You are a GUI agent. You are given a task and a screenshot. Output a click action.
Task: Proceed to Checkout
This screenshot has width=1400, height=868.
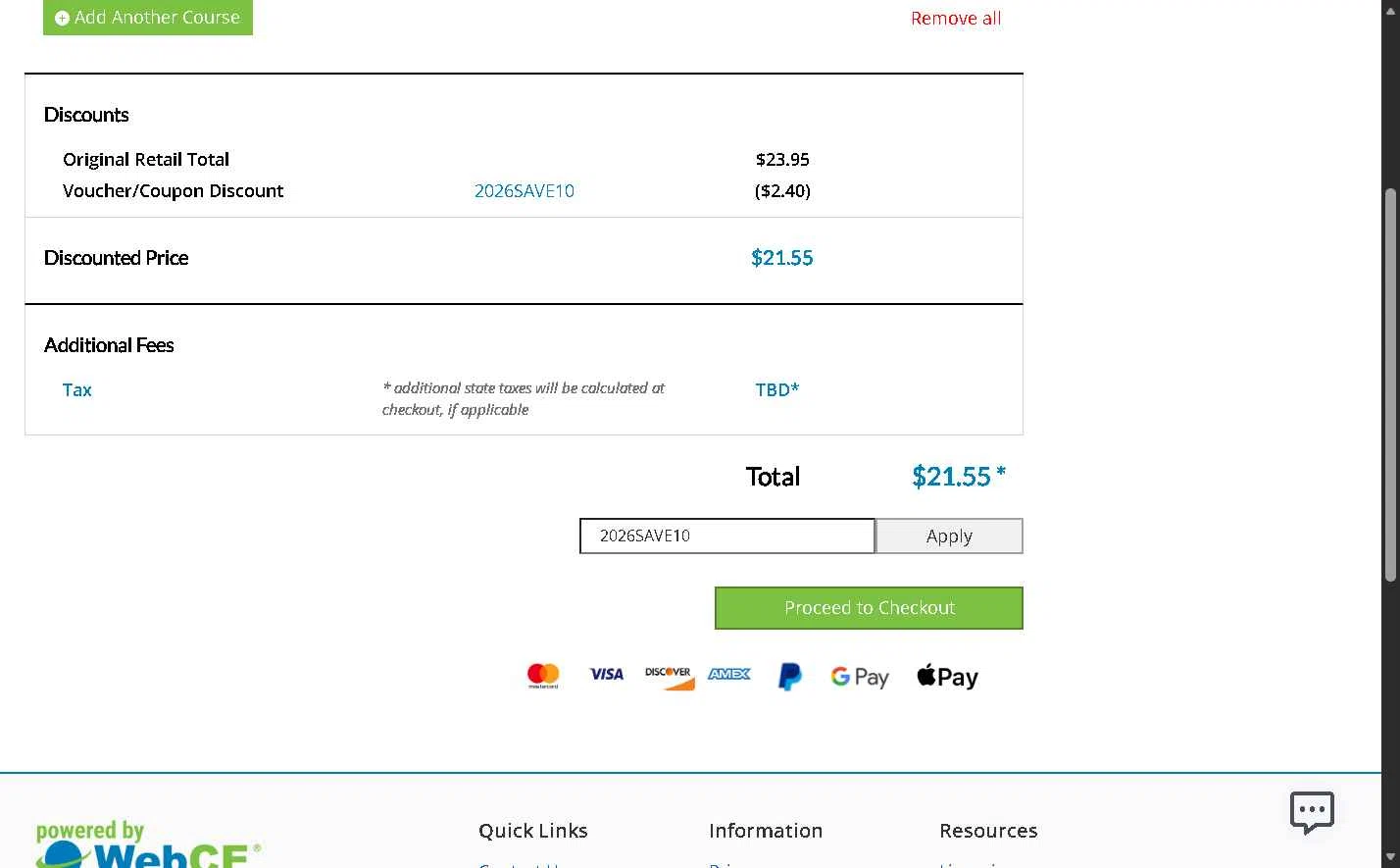[x=869, y=608]
